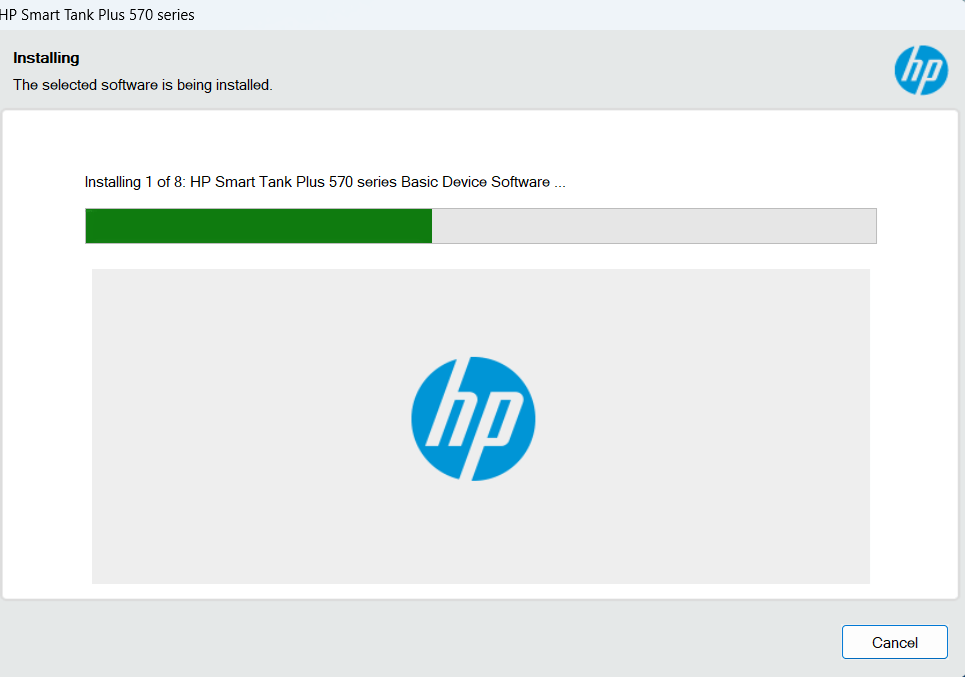Select the 'Installing' heading text
The width and height of the screenshot is (965, 677).
coord(45,58)
